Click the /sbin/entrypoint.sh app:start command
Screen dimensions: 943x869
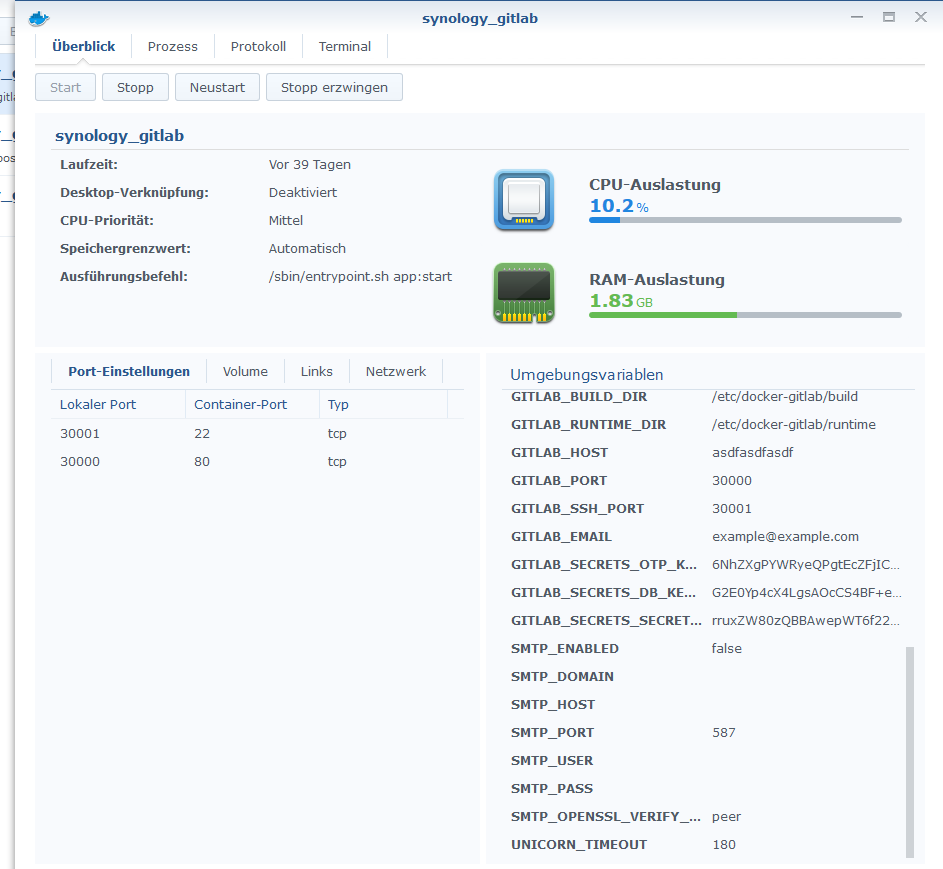(360, 277)
